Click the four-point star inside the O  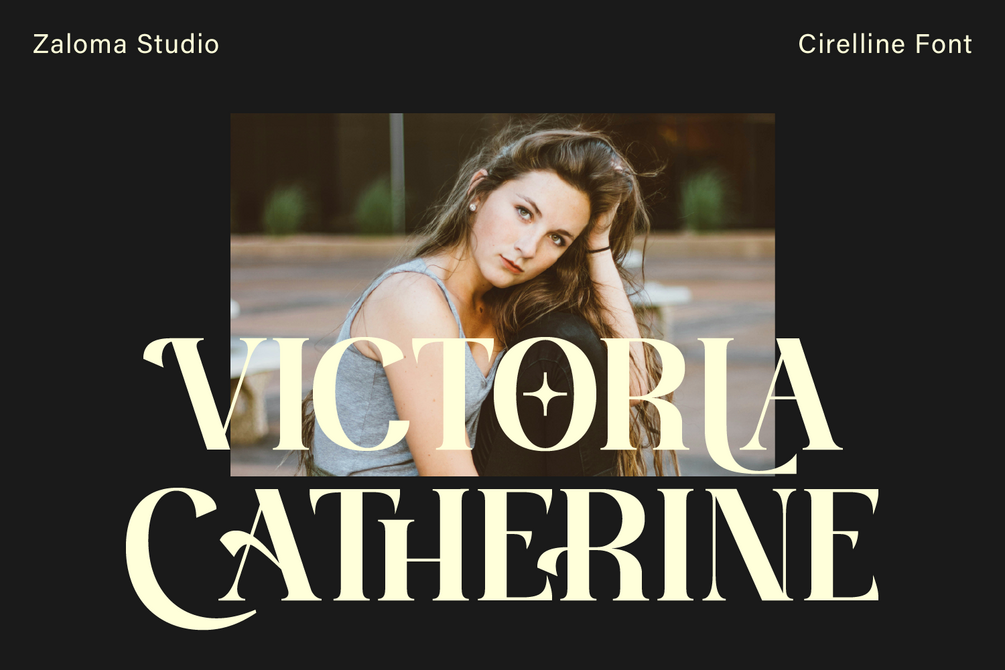pyautogui.click(x=545, y=393)
